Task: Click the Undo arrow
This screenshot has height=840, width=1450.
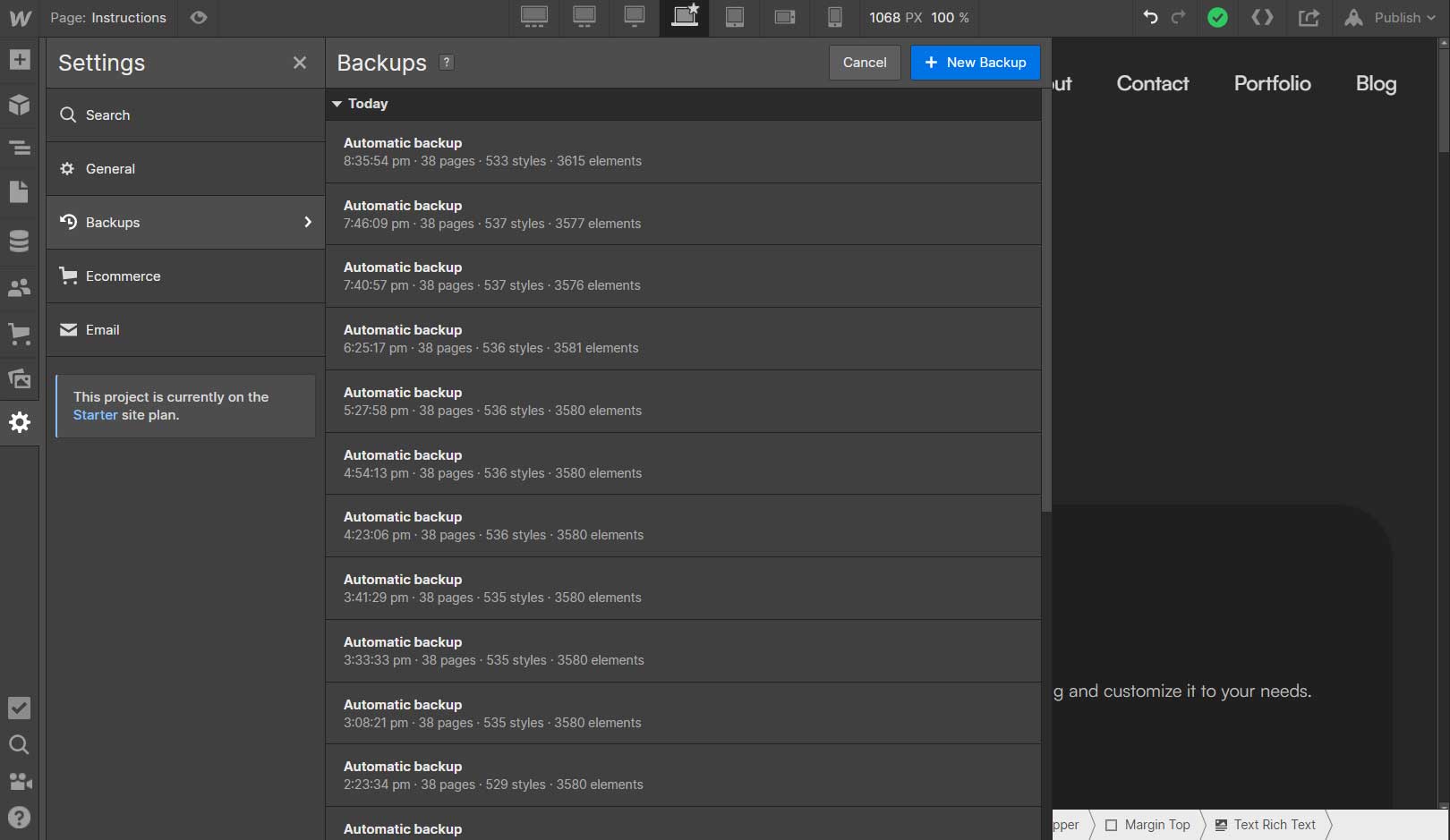Action: (x=1150, y=17)
